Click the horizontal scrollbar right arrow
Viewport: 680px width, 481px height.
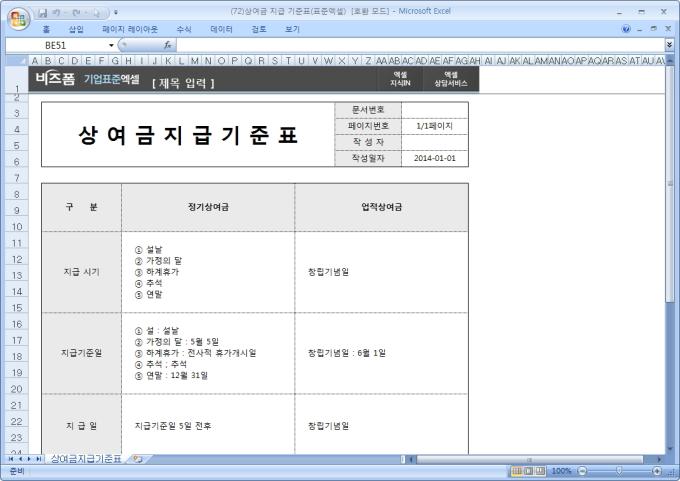pyautogui.click(x=659, y=459)
